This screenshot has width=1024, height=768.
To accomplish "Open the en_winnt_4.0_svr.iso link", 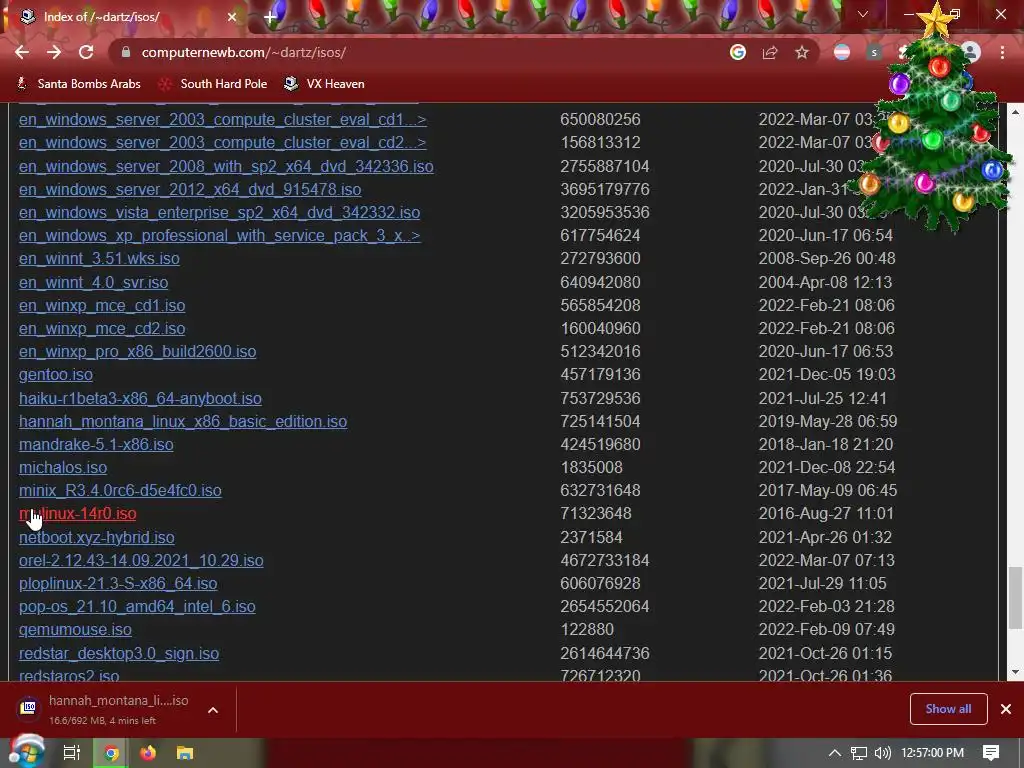I will tap(93, 282).
